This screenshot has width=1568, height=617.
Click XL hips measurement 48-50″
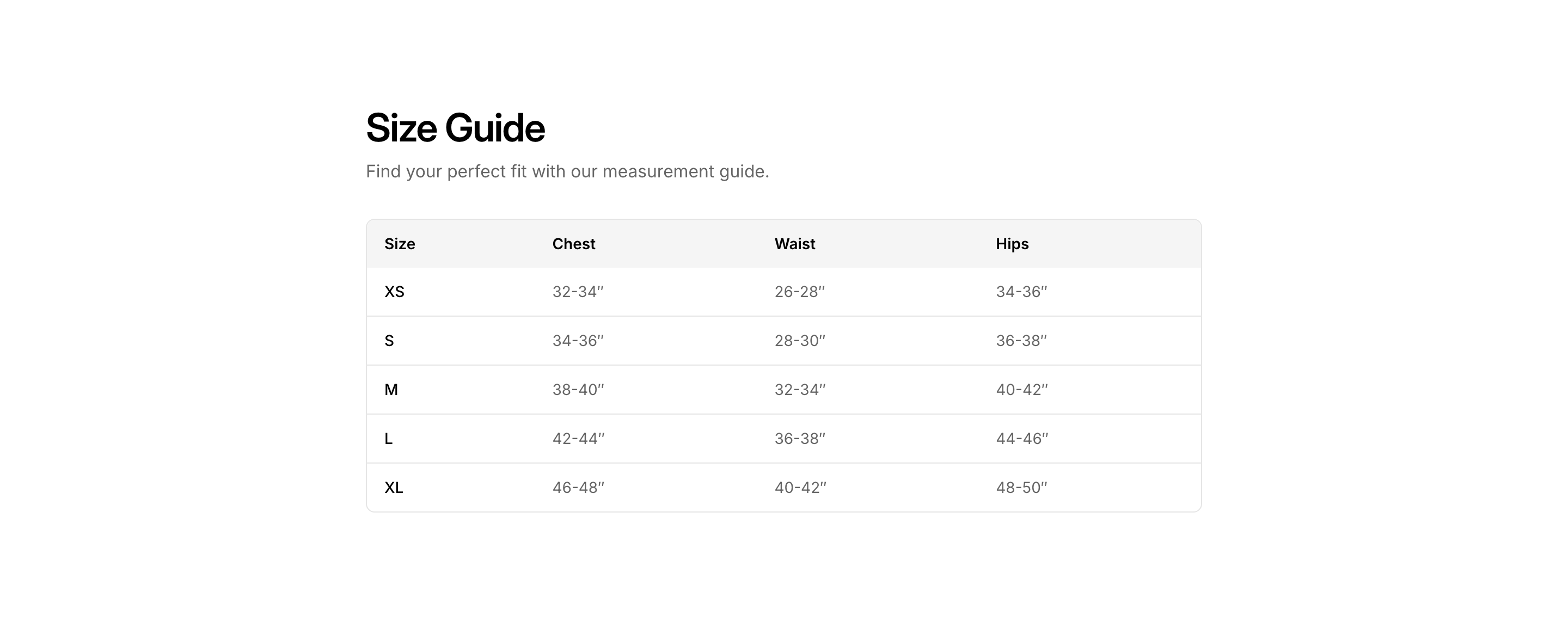[1021, 488]
